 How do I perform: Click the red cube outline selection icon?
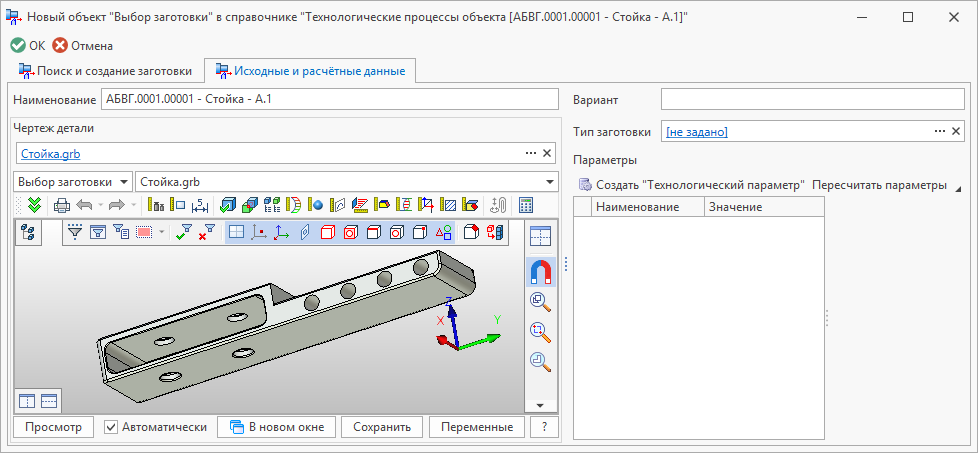327,233
